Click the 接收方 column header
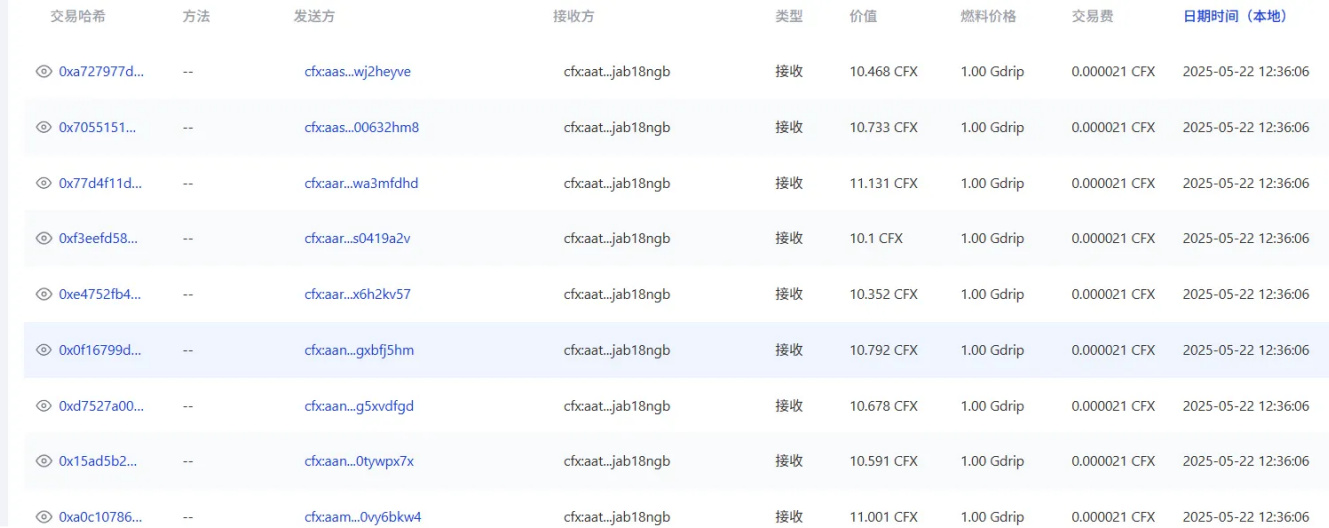 point(573,17)
